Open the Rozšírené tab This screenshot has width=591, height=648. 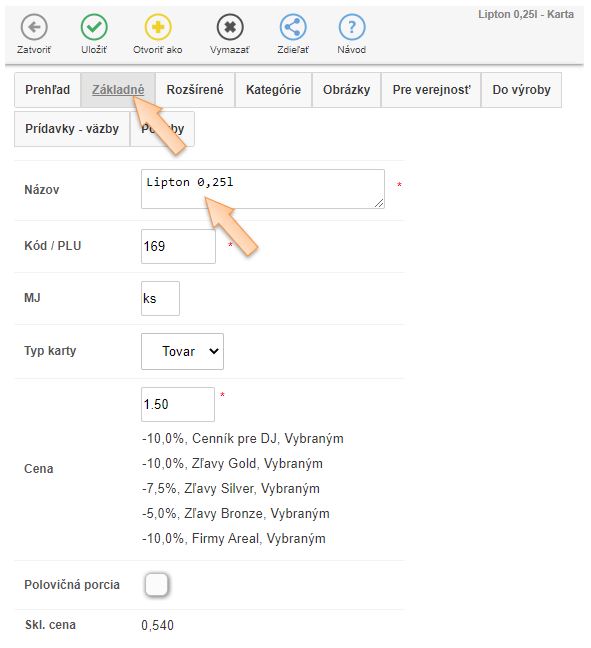(x=195, y=90)
